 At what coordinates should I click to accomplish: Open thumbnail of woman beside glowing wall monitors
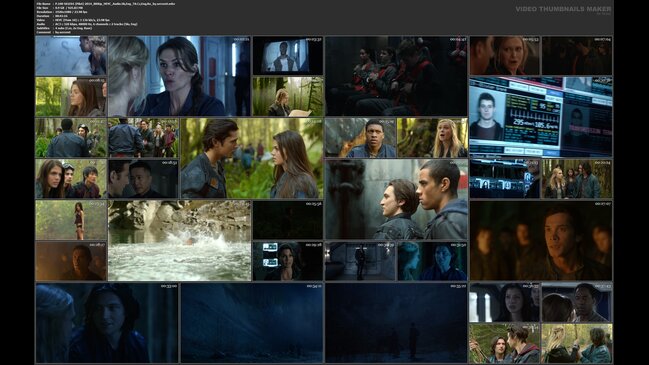[288, 261]
